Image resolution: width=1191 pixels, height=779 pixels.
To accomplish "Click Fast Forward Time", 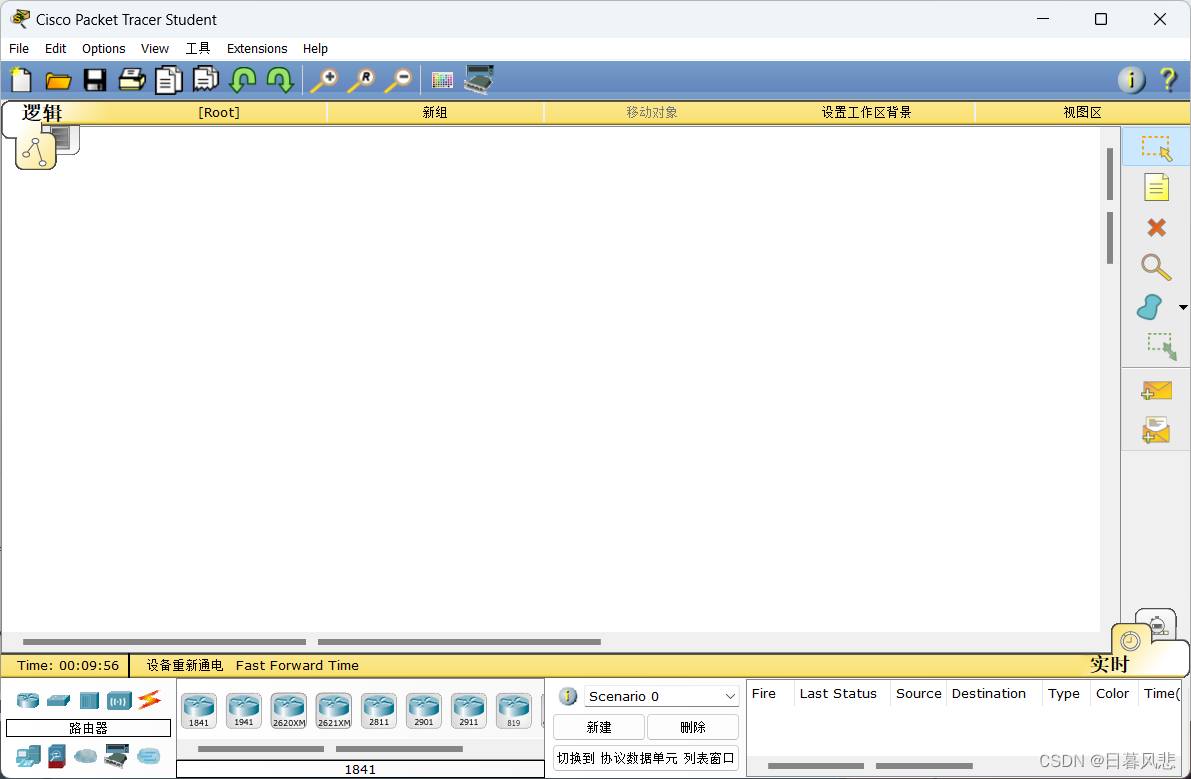I will click(x=297, y=665).
